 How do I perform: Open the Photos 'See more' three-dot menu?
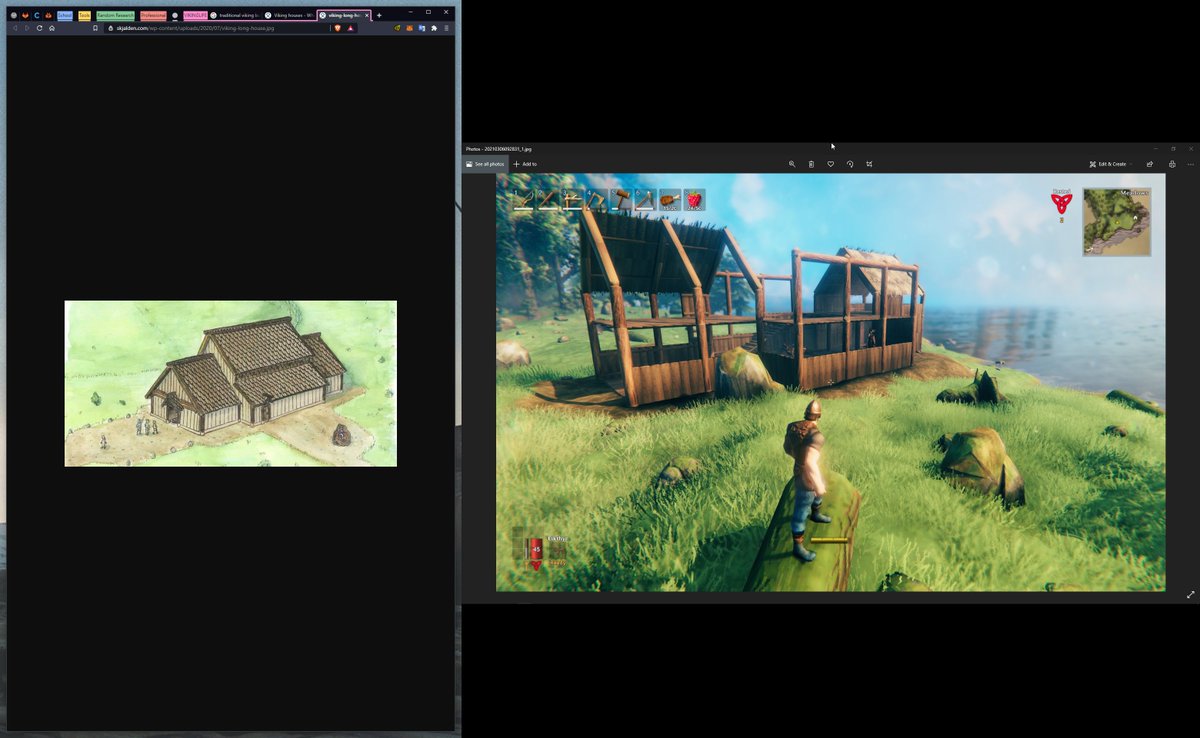pyautogui.click(x=1190, y=164)
